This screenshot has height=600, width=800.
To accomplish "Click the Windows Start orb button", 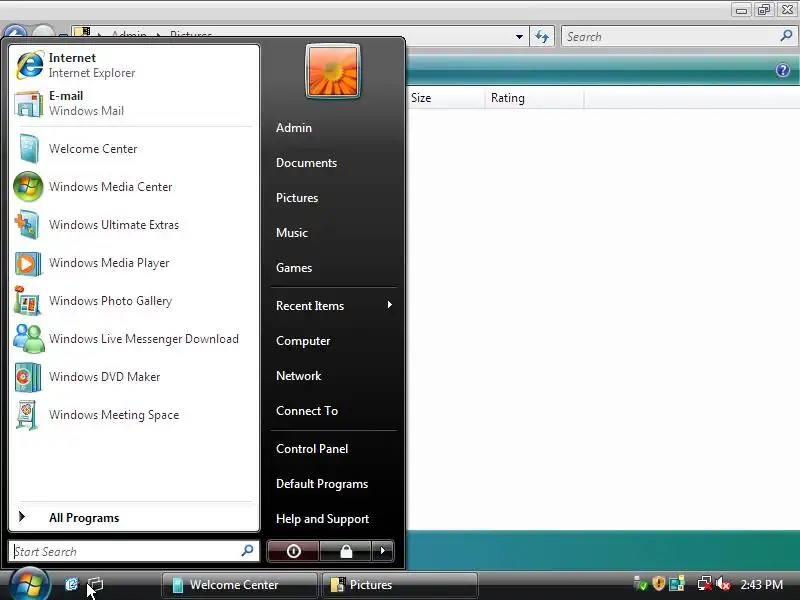I will (30, 584).
